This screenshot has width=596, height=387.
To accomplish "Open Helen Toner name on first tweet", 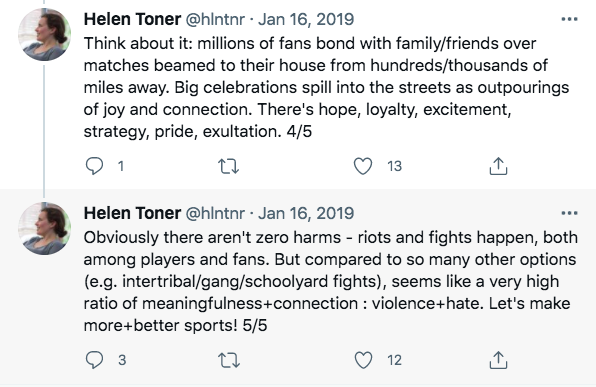I will tap(132, 19).
